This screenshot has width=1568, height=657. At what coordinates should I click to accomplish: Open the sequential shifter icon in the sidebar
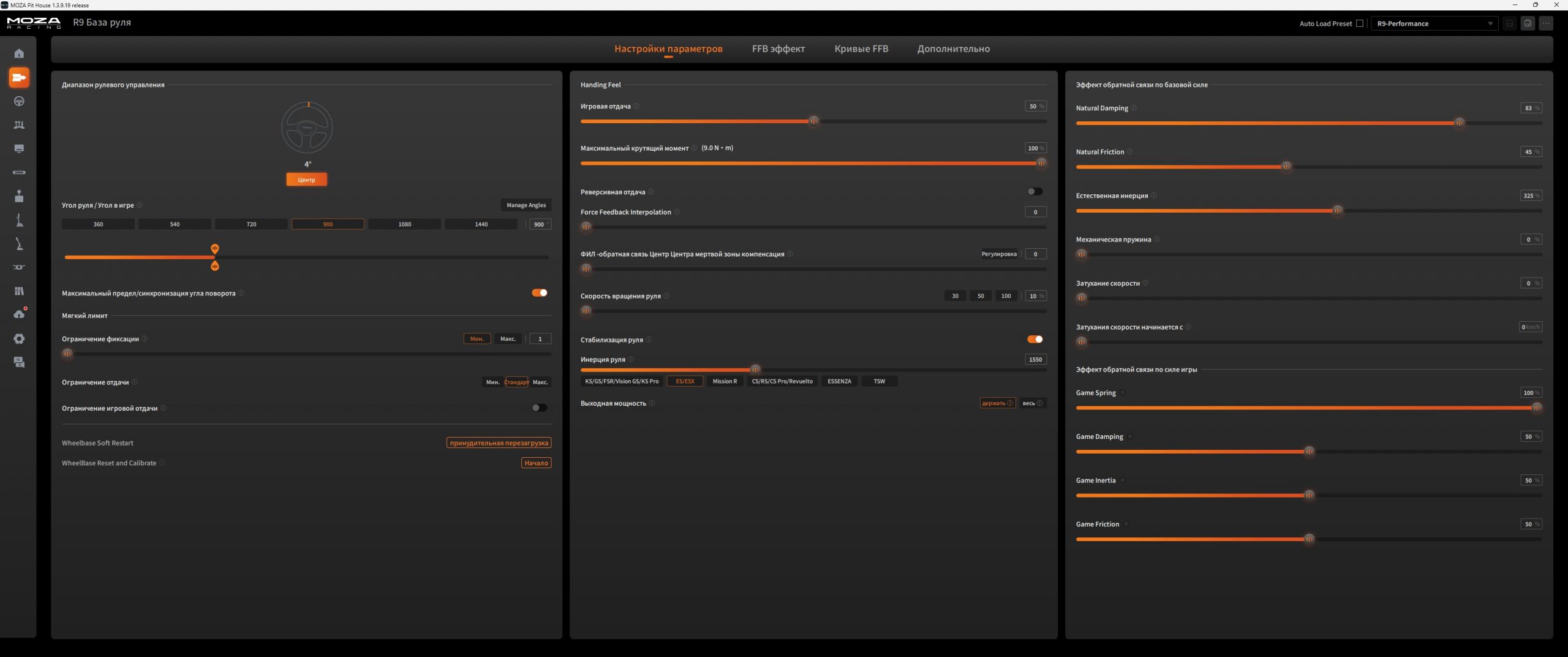click(x=19, y=220)
